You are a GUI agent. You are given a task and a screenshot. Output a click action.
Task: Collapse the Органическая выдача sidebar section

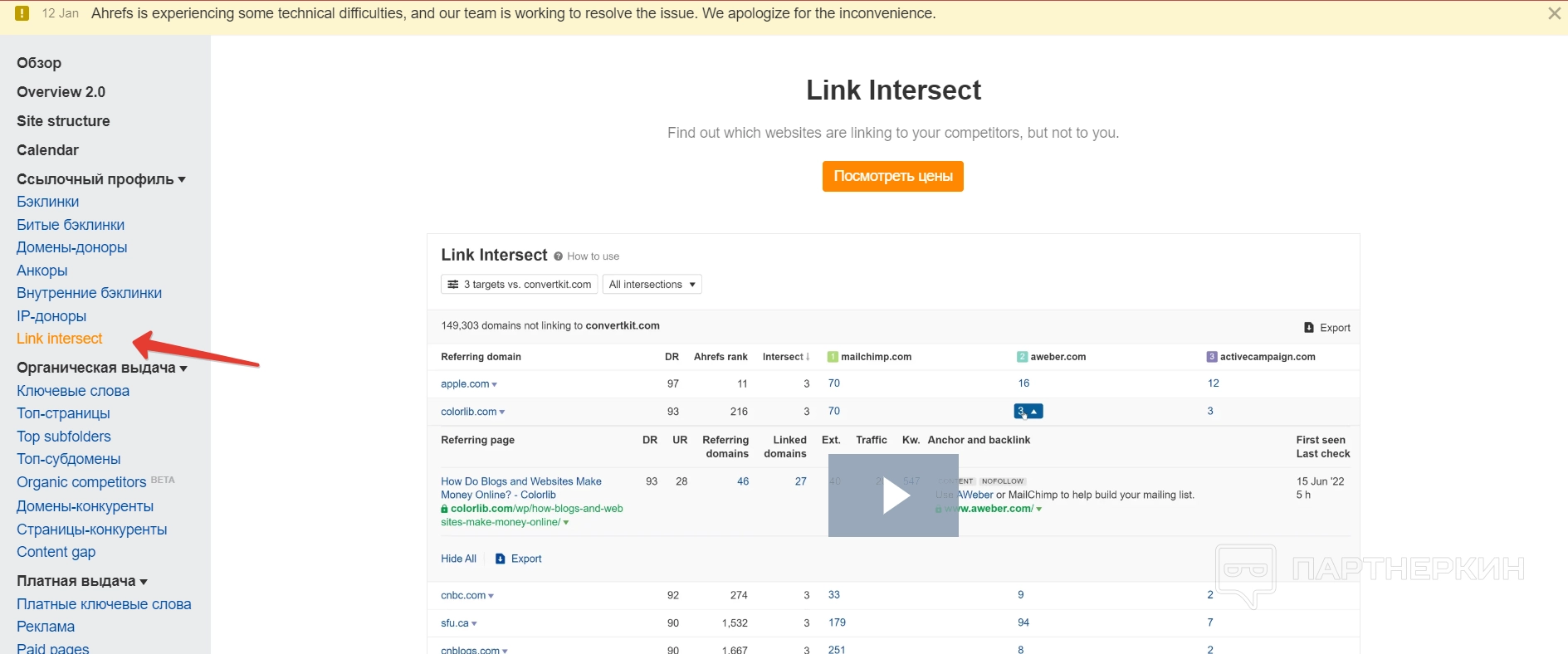pos(183,368)
